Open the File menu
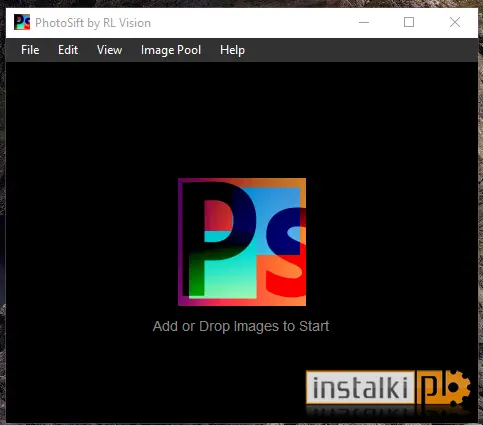This screenshot has height=425, width=483. coord(30,50)
